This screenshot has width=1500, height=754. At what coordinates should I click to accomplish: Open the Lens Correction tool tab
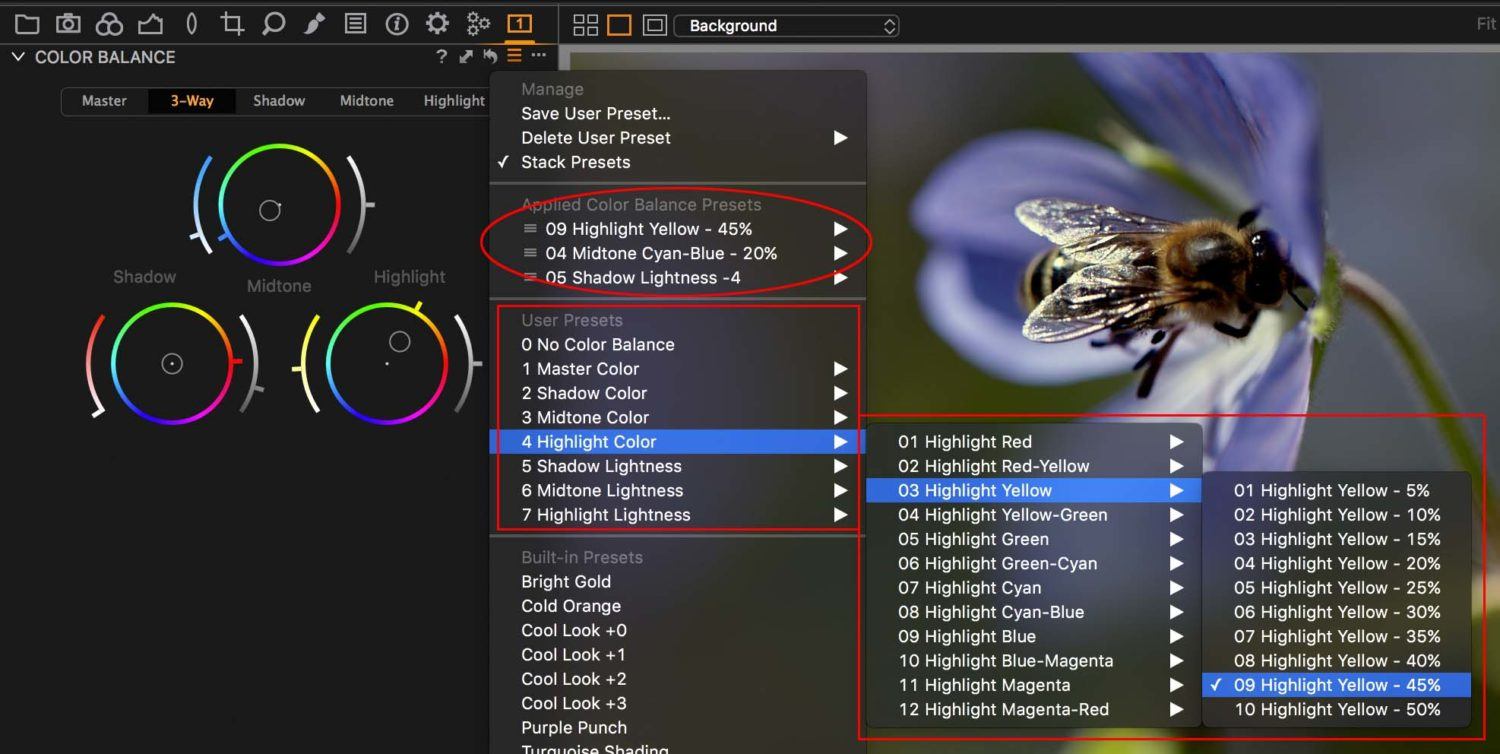pos(190,24)
